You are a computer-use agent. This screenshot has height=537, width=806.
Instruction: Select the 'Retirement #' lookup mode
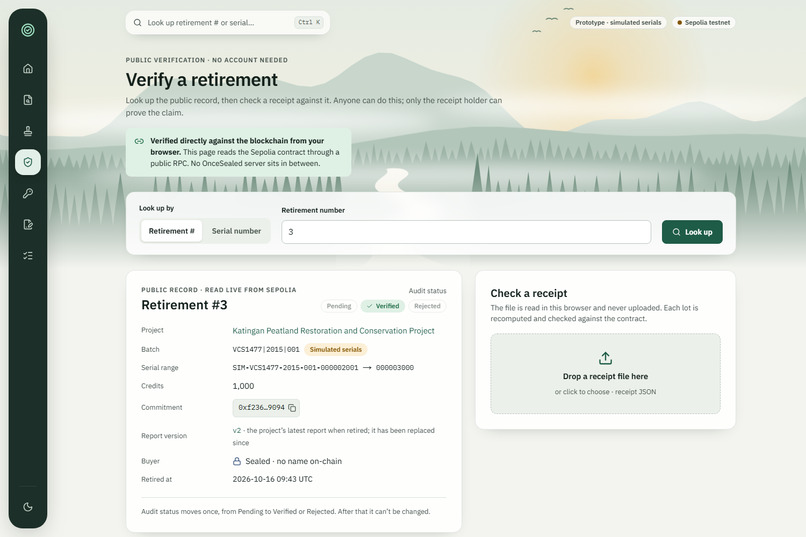(x=172, y=231)
